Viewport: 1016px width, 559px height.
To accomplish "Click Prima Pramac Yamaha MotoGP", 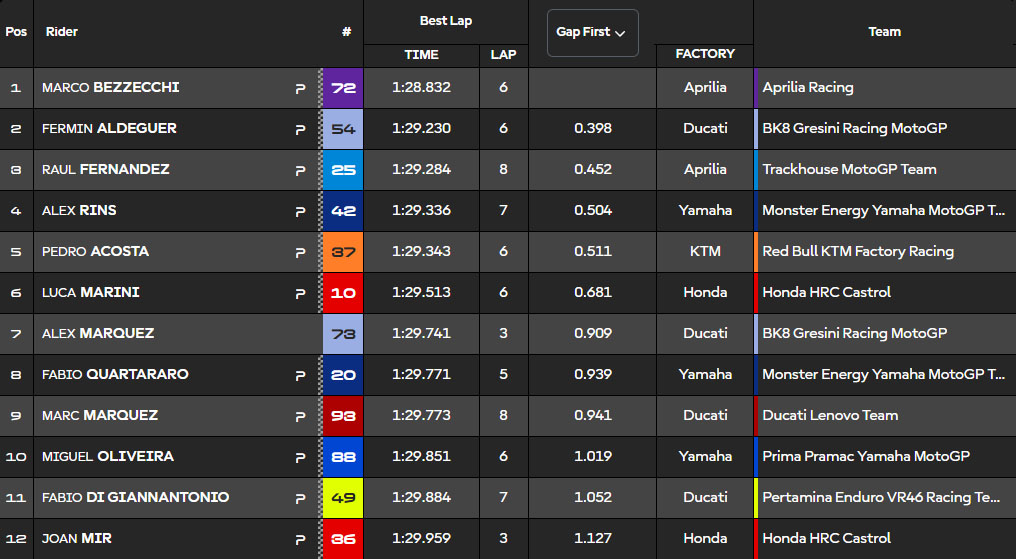I will tap(866, 456).
